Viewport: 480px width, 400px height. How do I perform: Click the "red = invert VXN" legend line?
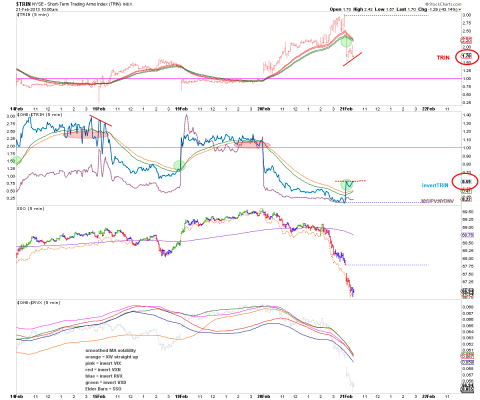(x=103, y=370)
